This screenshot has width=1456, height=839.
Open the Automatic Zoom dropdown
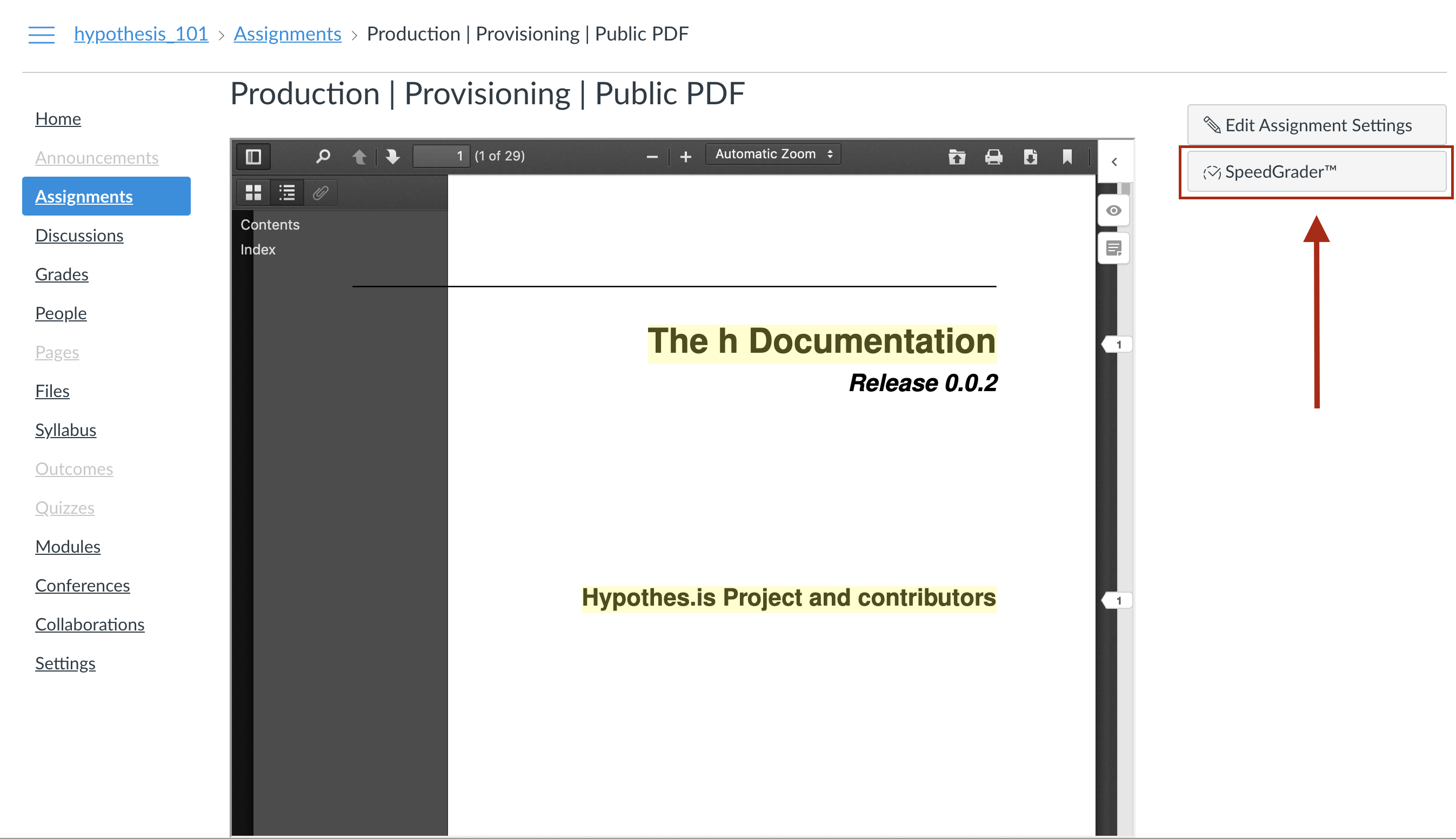point(773,155)
